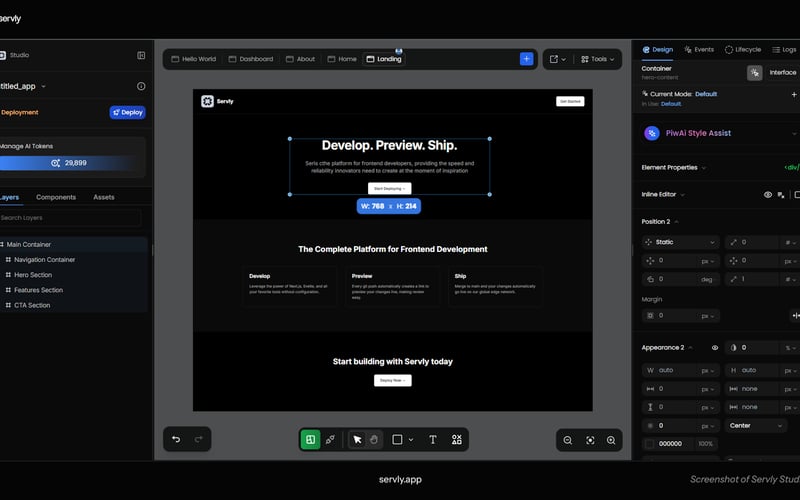The image size is (800, 500).
Task: Open the Hello World page tab
Action: click(193, 59)
